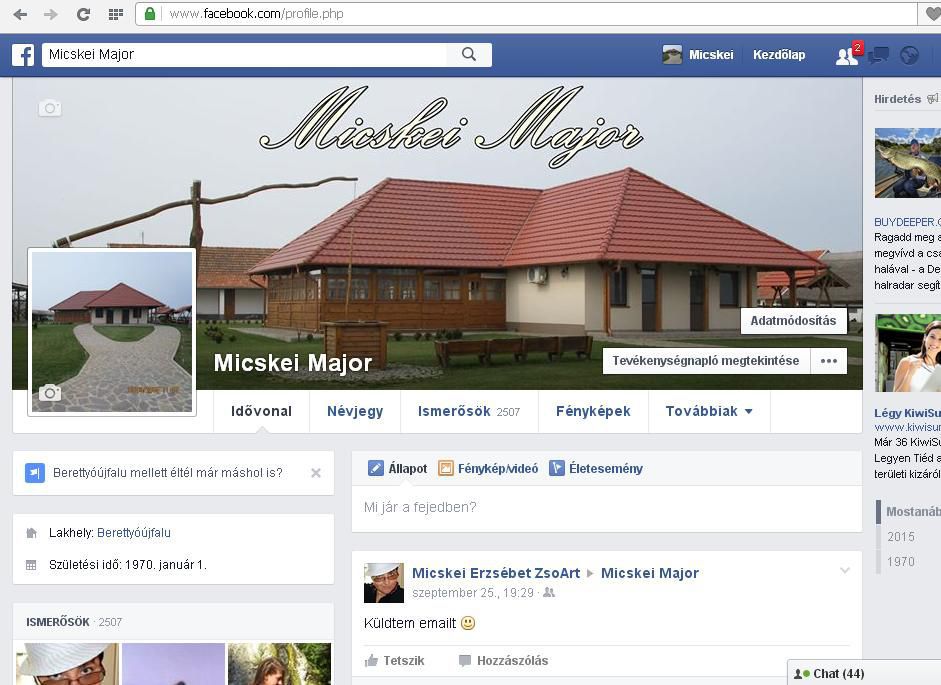Open friend requests notifications icon

pyautogui.click(x=847, y=55)
